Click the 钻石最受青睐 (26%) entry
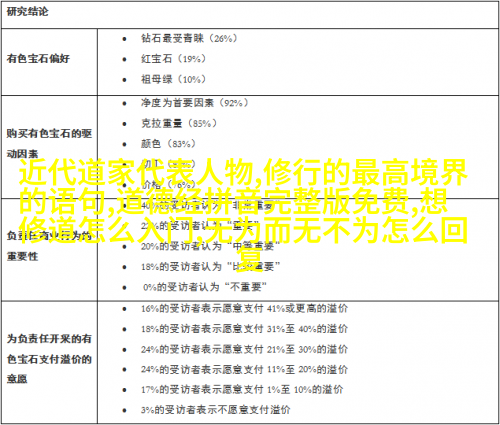Viewport: 500px width, 425px height. [x=189, y=38]
